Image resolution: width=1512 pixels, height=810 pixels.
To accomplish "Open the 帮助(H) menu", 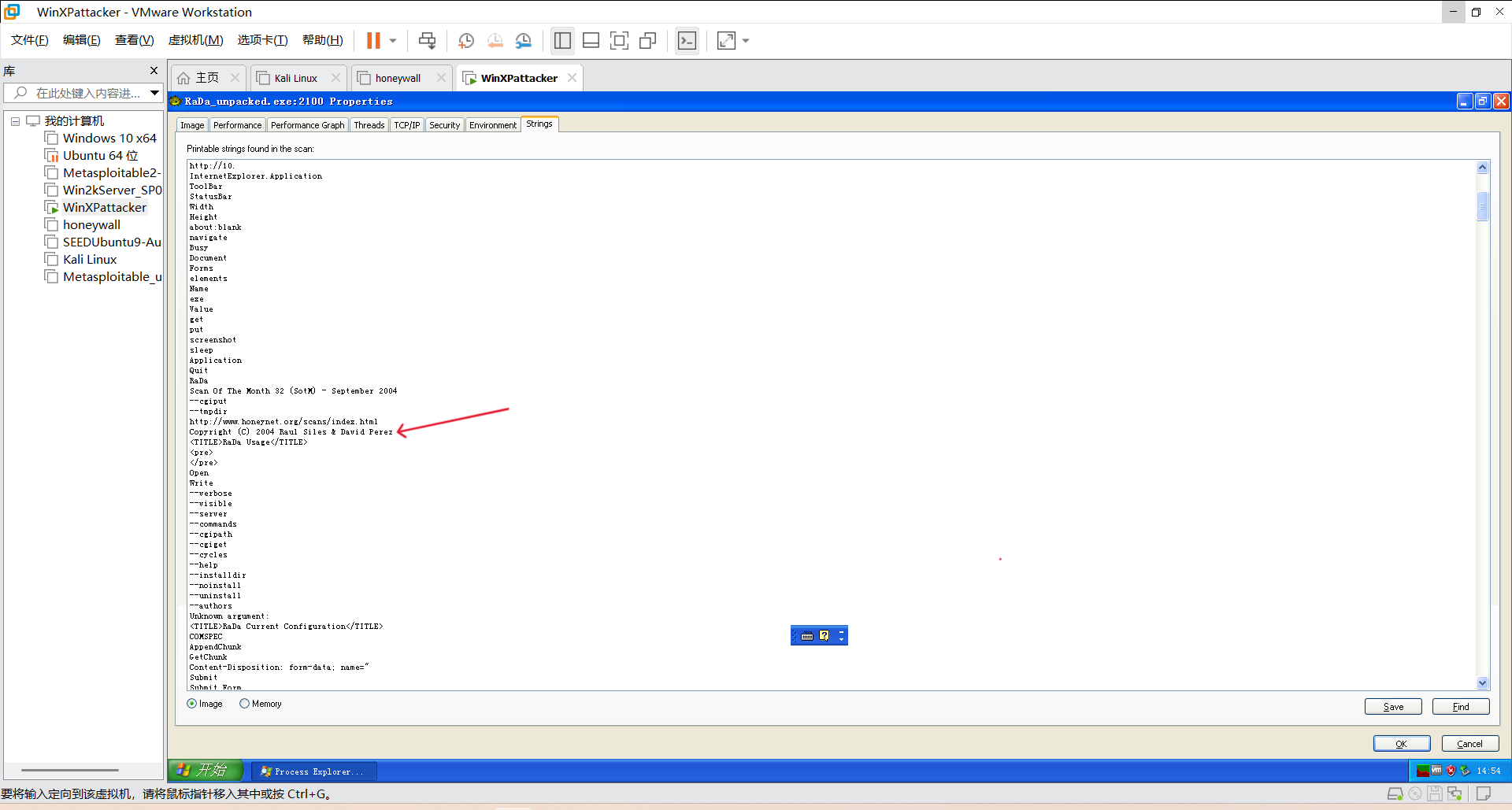I will [323, 40].
